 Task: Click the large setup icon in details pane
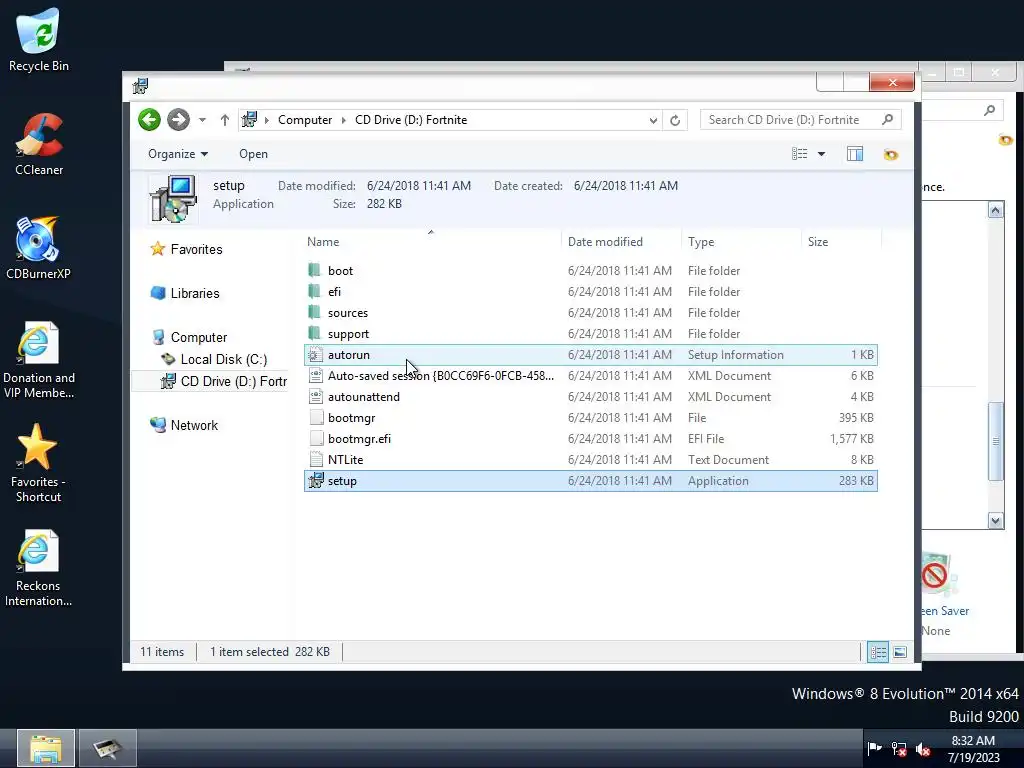(x=173, y=199)
